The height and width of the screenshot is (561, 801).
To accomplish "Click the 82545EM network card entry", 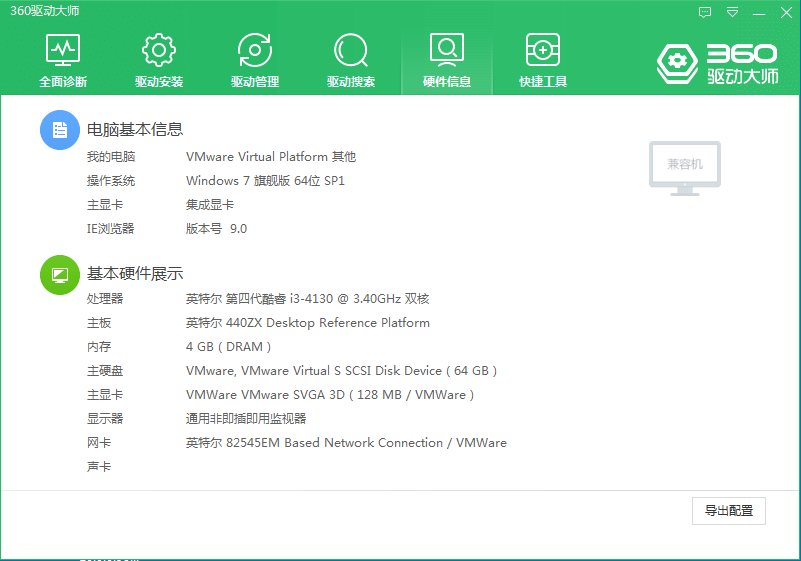I will click(x=346, y=443).
